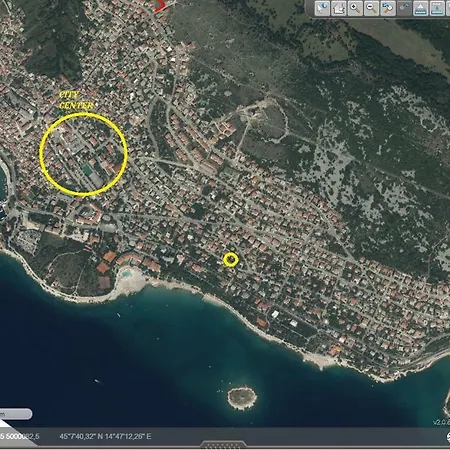
Task: Click the red polygon marker at top
Action: coord(161,6)
